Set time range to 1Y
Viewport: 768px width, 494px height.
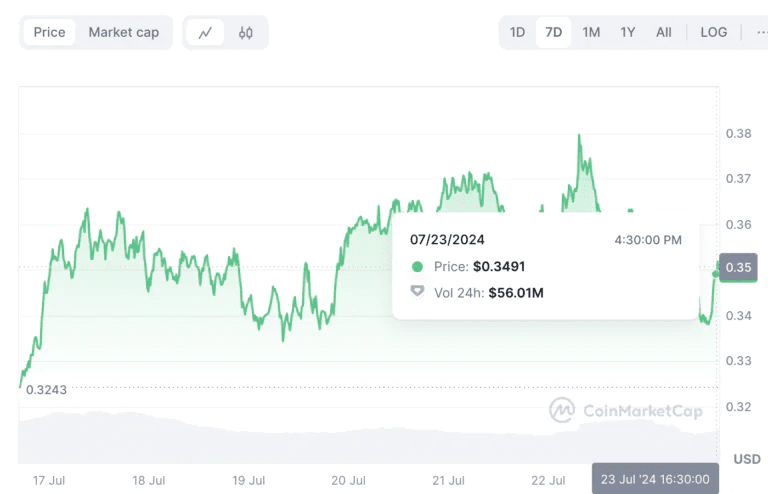[x=627, y=32]
